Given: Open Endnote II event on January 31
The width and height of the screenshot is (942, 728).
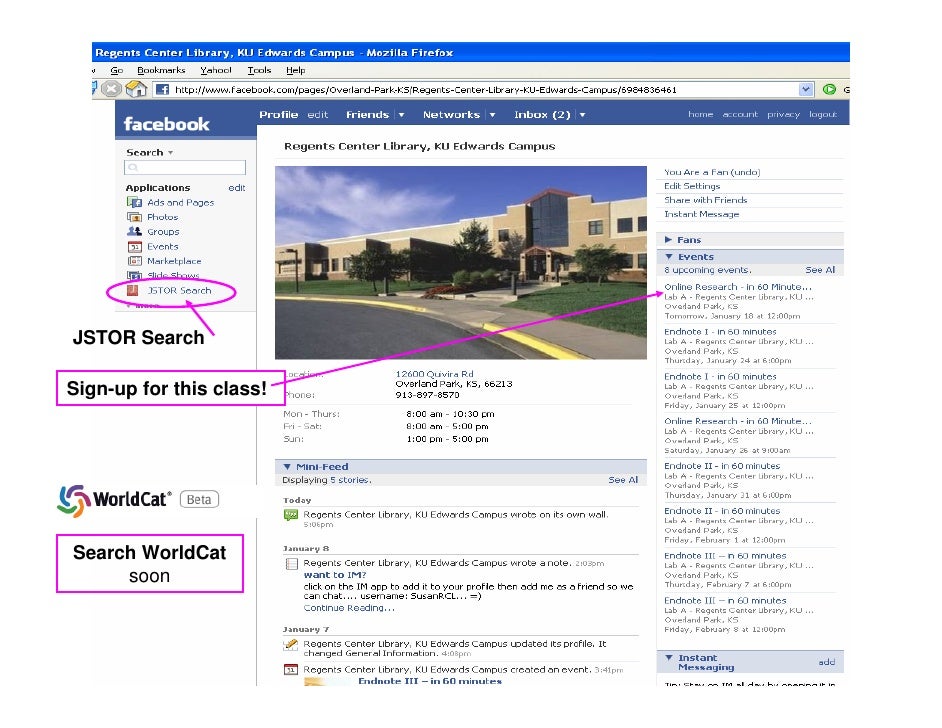Looking at the screenshot, I should [722, 466].
